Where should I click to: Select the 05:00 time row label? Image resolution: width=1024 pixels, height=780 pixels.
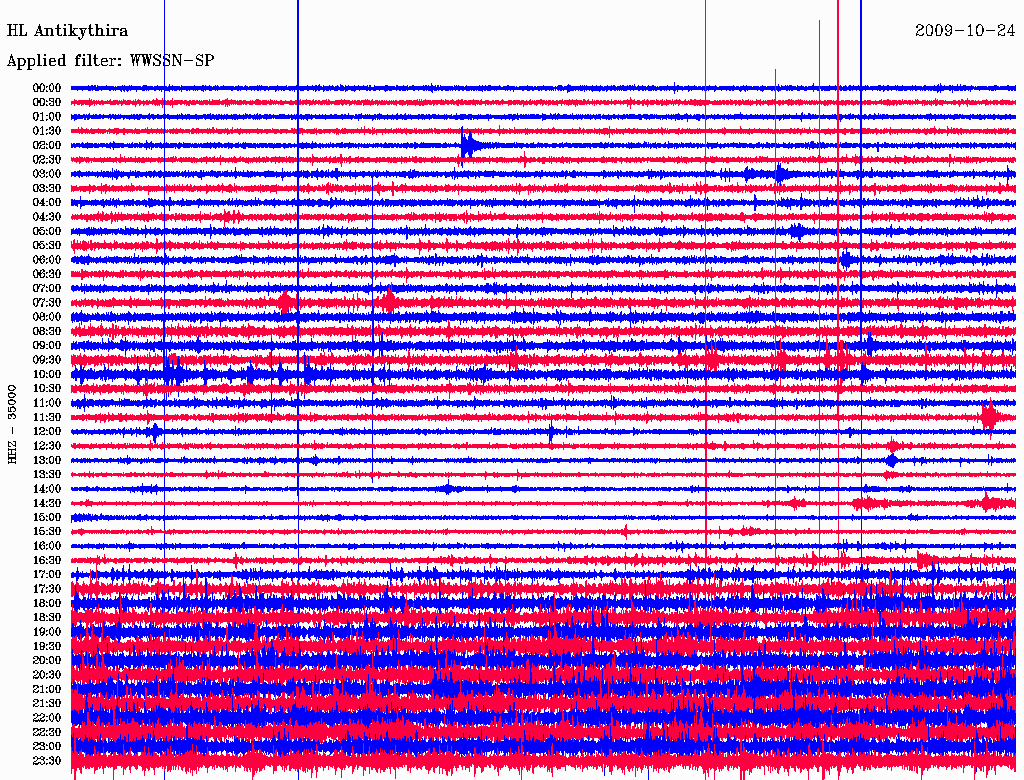point(47,231)
